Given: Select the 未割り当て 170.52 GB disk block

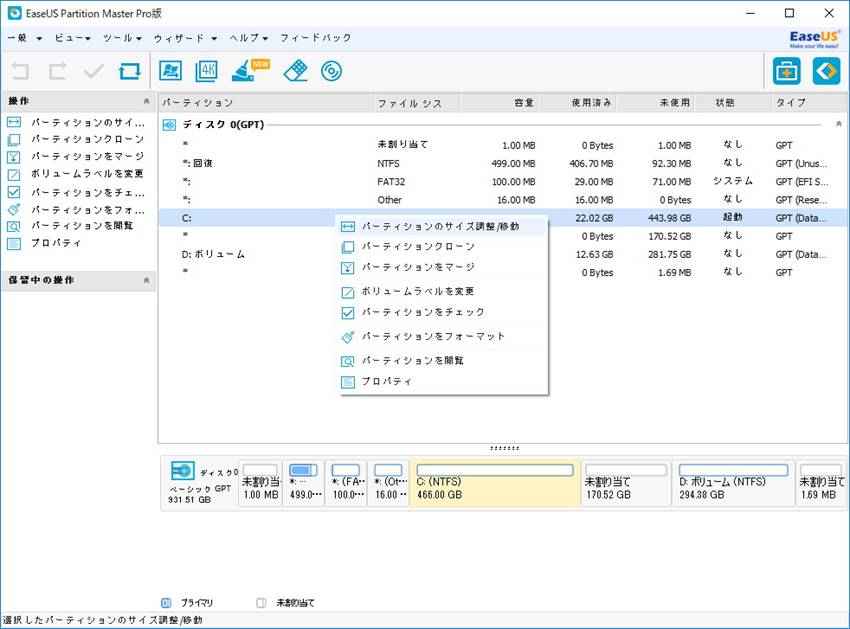Looking at the screenshot, I should pyautogui.click(x=626, y=483).
